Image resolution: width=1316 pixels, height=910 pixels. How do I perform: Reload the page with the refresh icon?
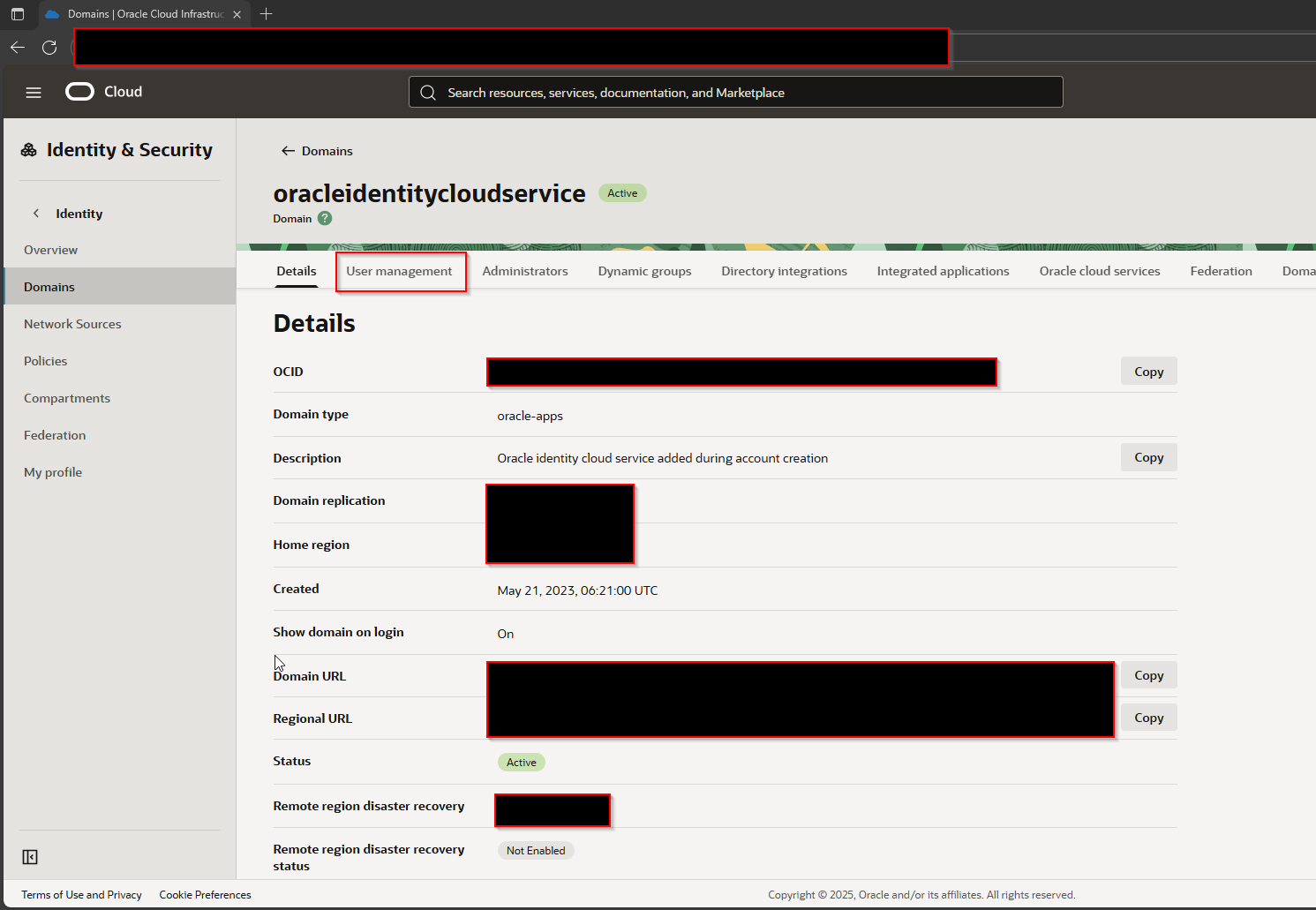tap(49, 48)
